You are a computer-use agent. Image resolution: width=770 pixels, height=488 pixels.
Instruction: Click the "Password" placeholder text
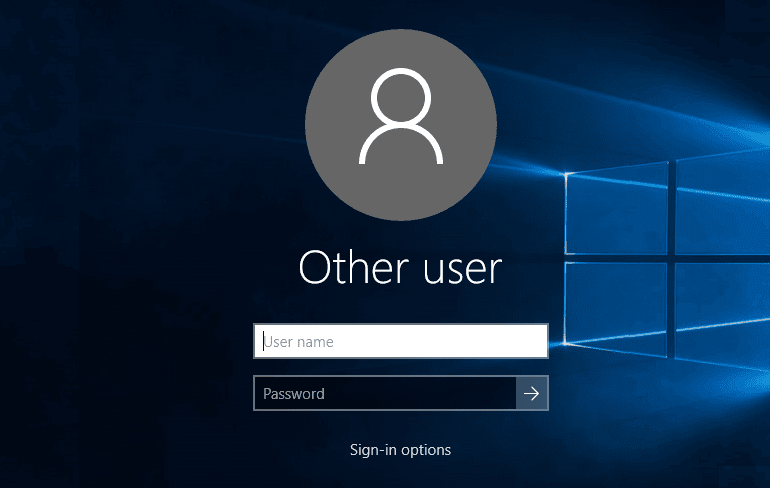[x=294, y=394]
